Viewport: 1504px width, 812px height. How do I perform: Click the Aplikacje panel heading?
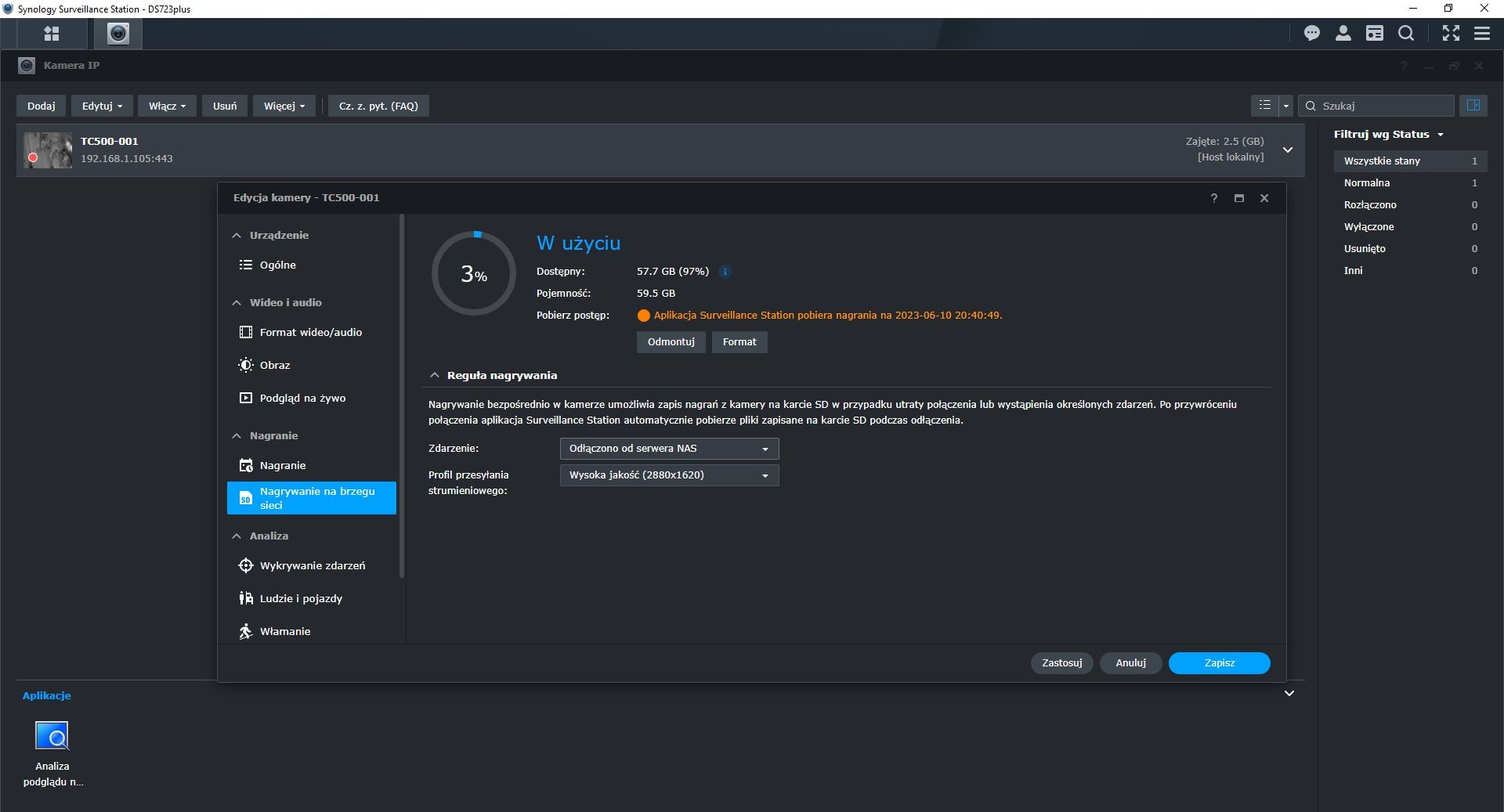(x=47, y=695)
